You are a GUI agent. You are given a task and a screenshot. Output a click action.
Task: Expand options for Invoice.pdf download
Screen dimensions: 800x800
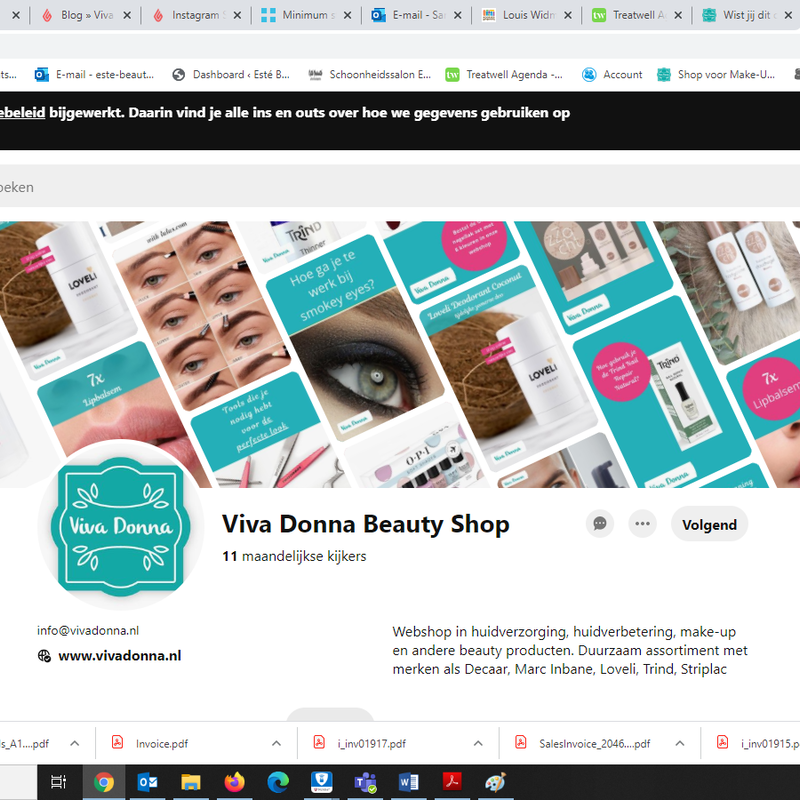277,743
